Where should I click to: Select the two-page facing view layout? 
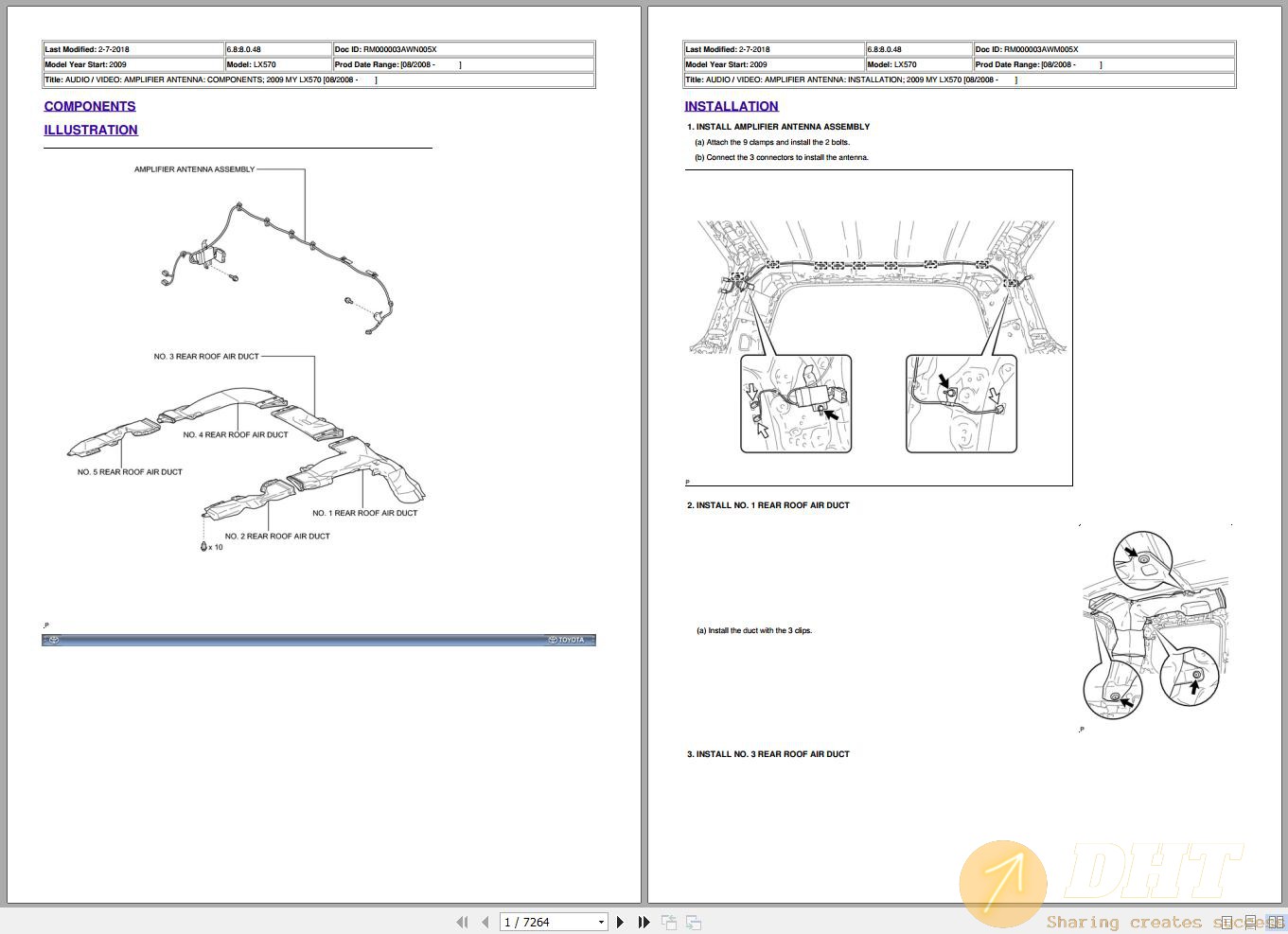(x=1275, y=922)
